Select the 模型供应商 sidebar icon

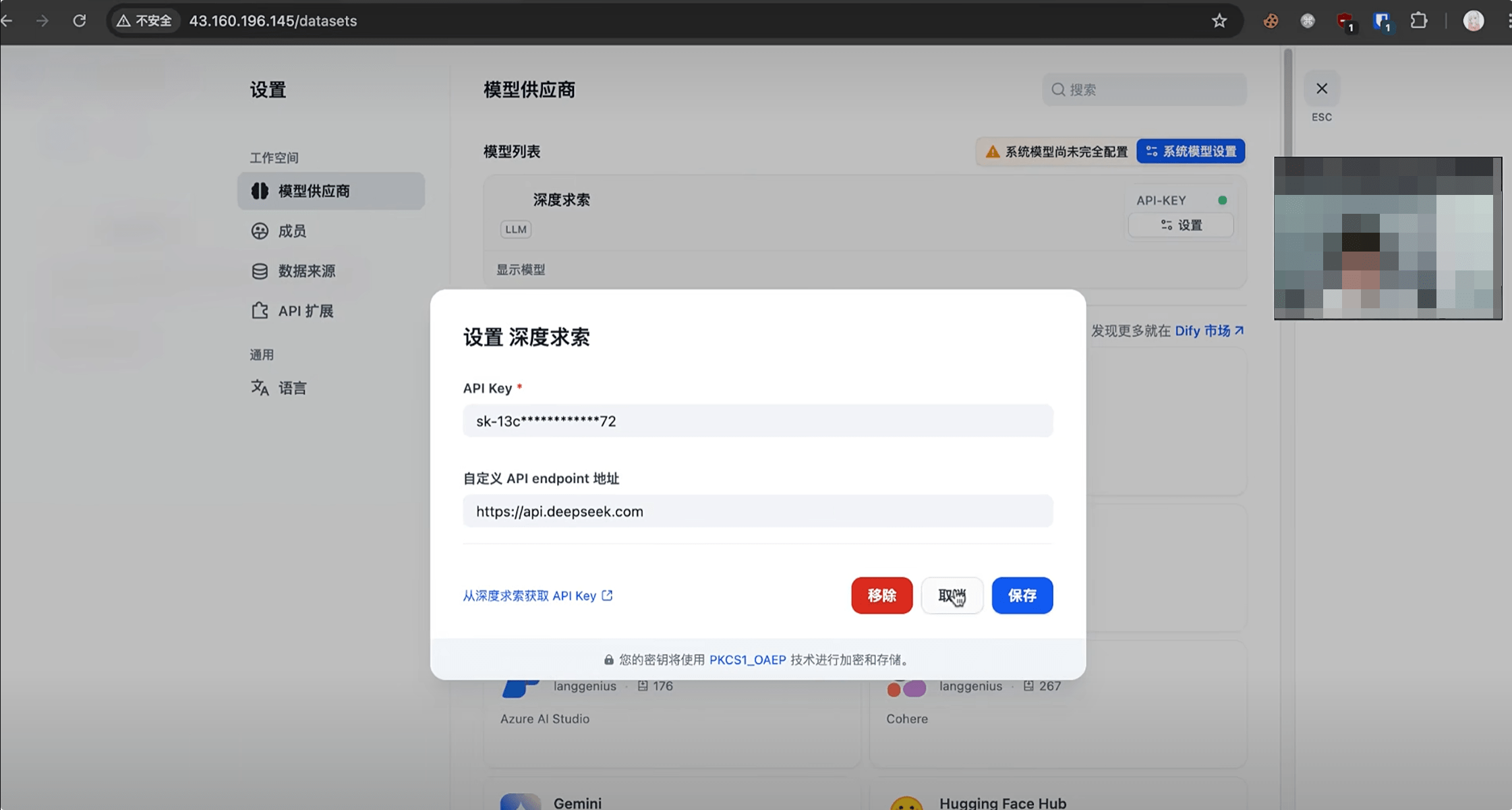(260, 191)
